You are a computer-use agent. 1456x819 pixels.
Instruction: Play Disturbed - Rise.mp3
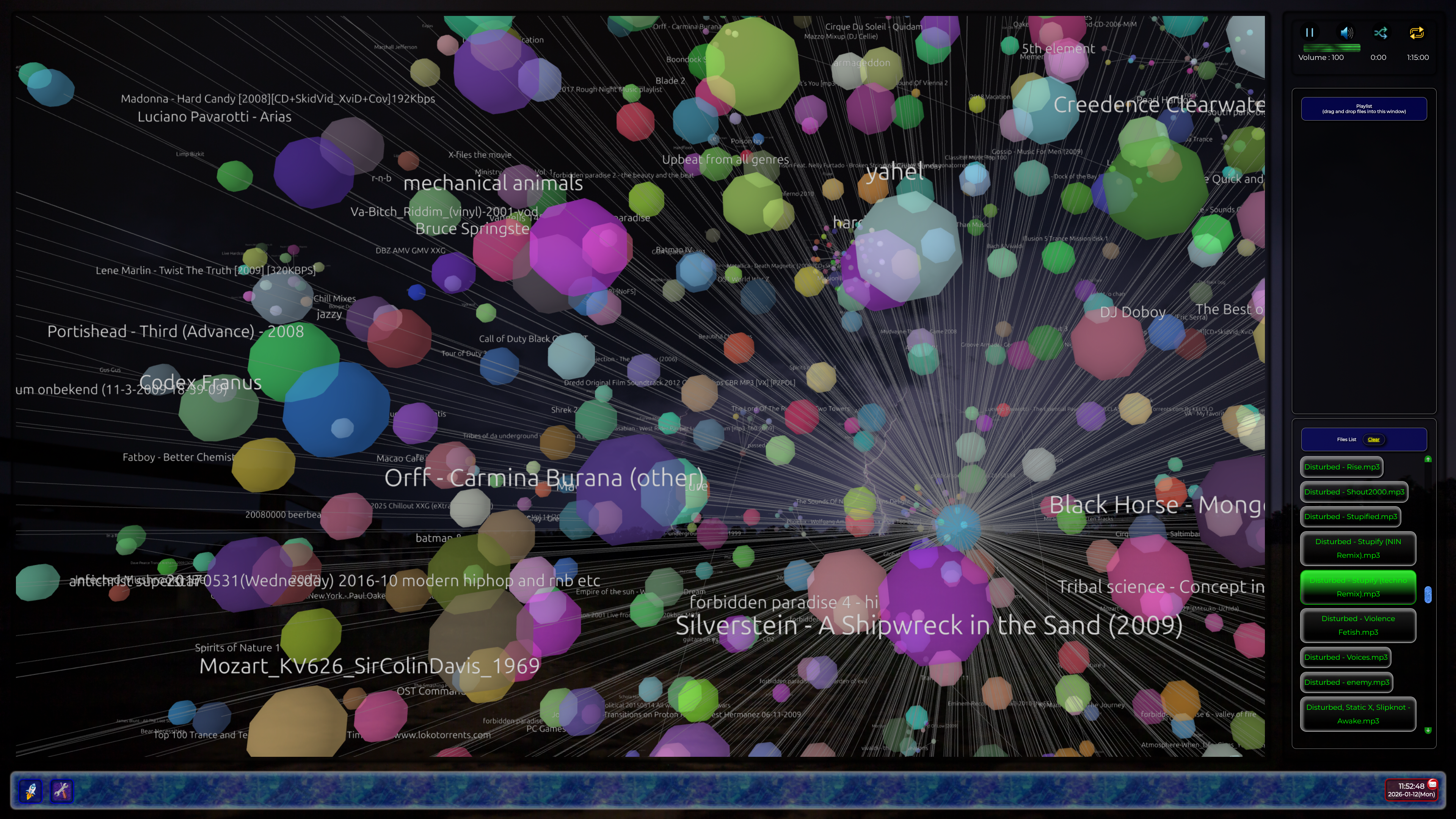[1341, 467]
